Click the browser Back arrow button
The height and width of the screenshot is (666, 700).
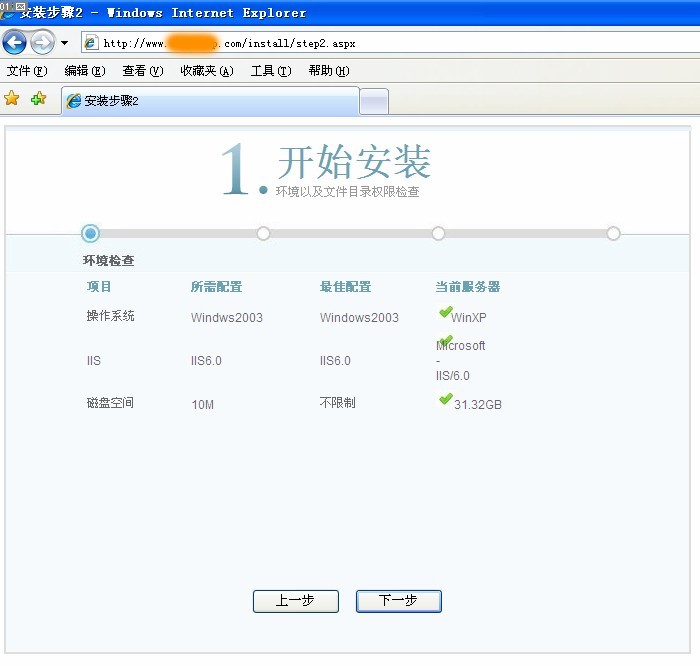point(14,43)
